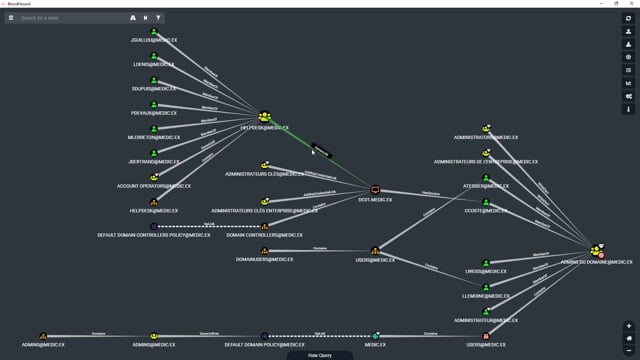The width and height of the screenshot is (640, 360).
Task: Click the dashed GpLink edge to DOMAIN CONTROLLERS
Action: (209, 225)
